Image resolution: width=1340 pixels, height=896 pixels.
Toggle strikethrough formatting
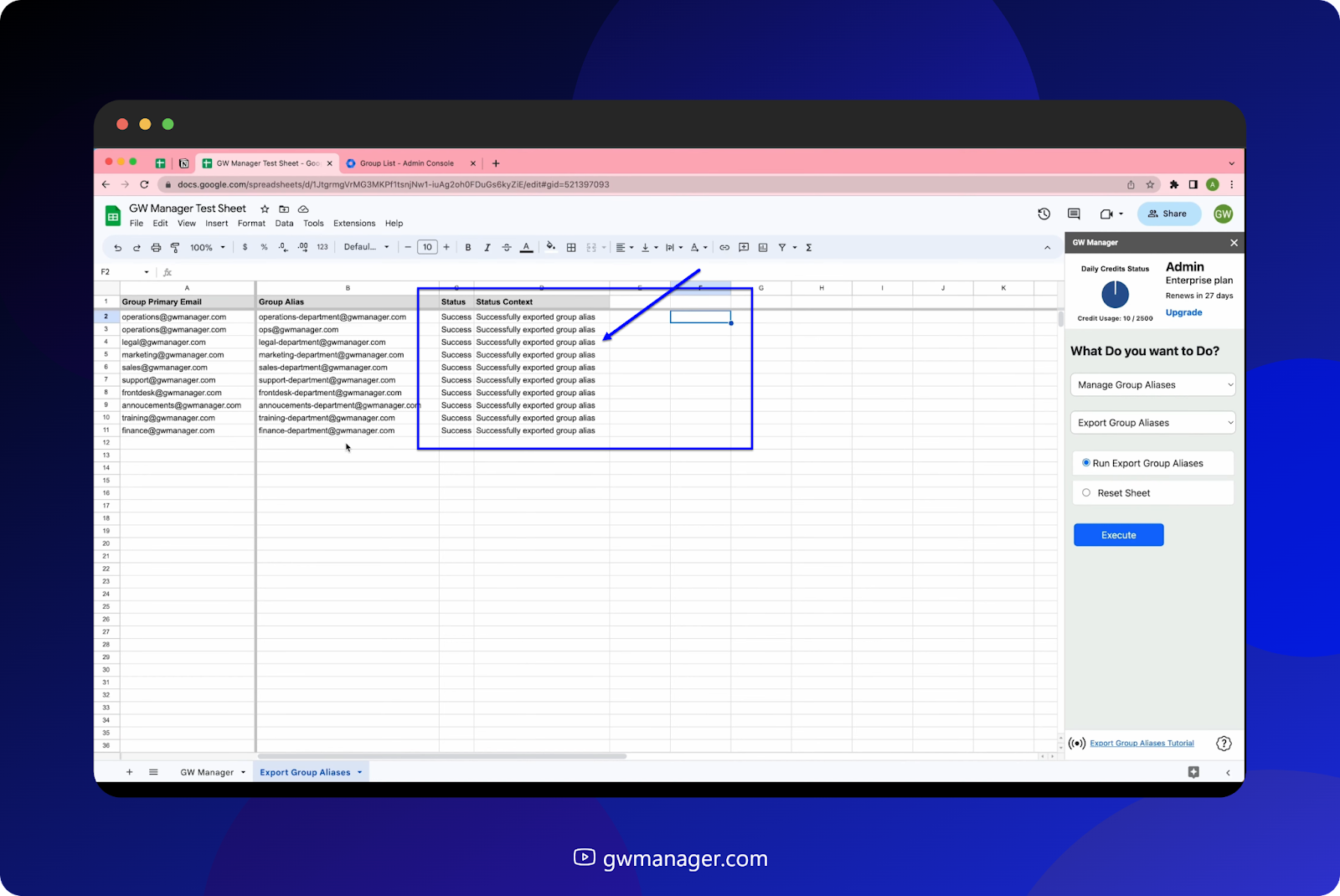[507, 248]
